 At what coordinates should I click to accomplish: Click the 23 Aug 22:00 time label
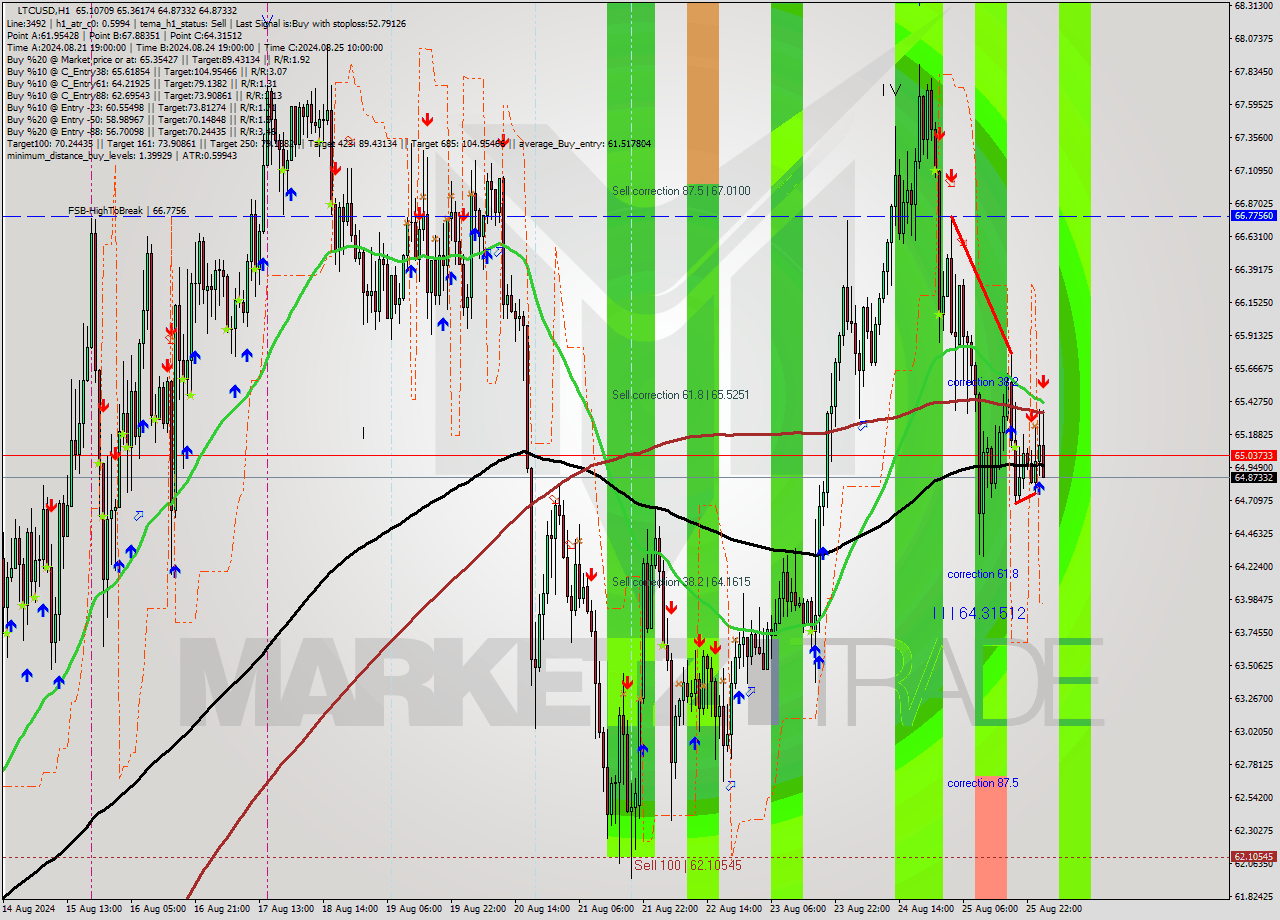click(x=863, y=909)
